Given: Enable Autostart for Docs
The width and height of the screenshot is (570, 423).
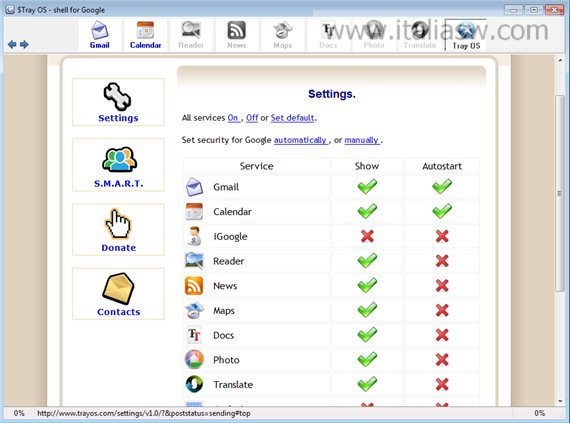Looking at the screenshot, I should [442, 335].
